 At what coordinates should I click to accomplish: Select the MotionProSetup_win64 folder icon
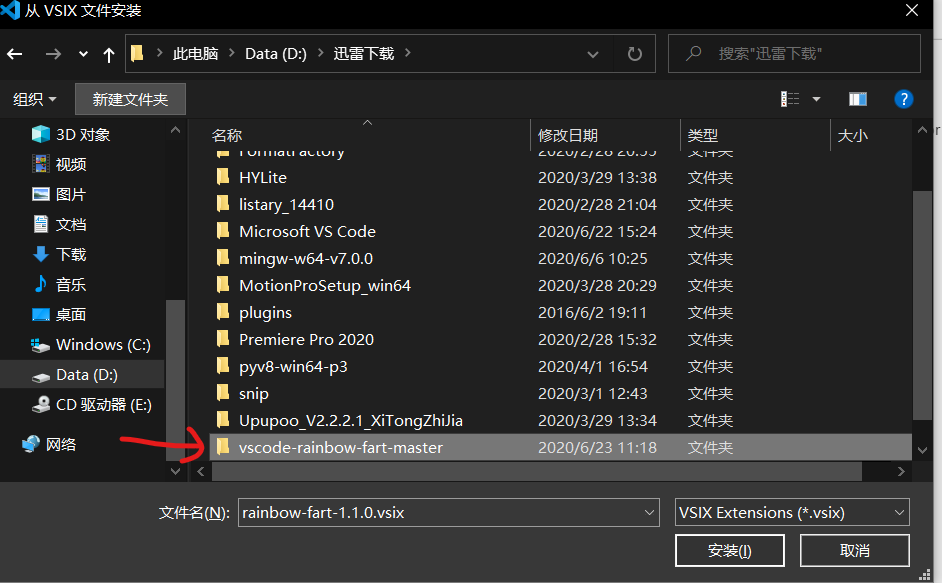point(223,285)
